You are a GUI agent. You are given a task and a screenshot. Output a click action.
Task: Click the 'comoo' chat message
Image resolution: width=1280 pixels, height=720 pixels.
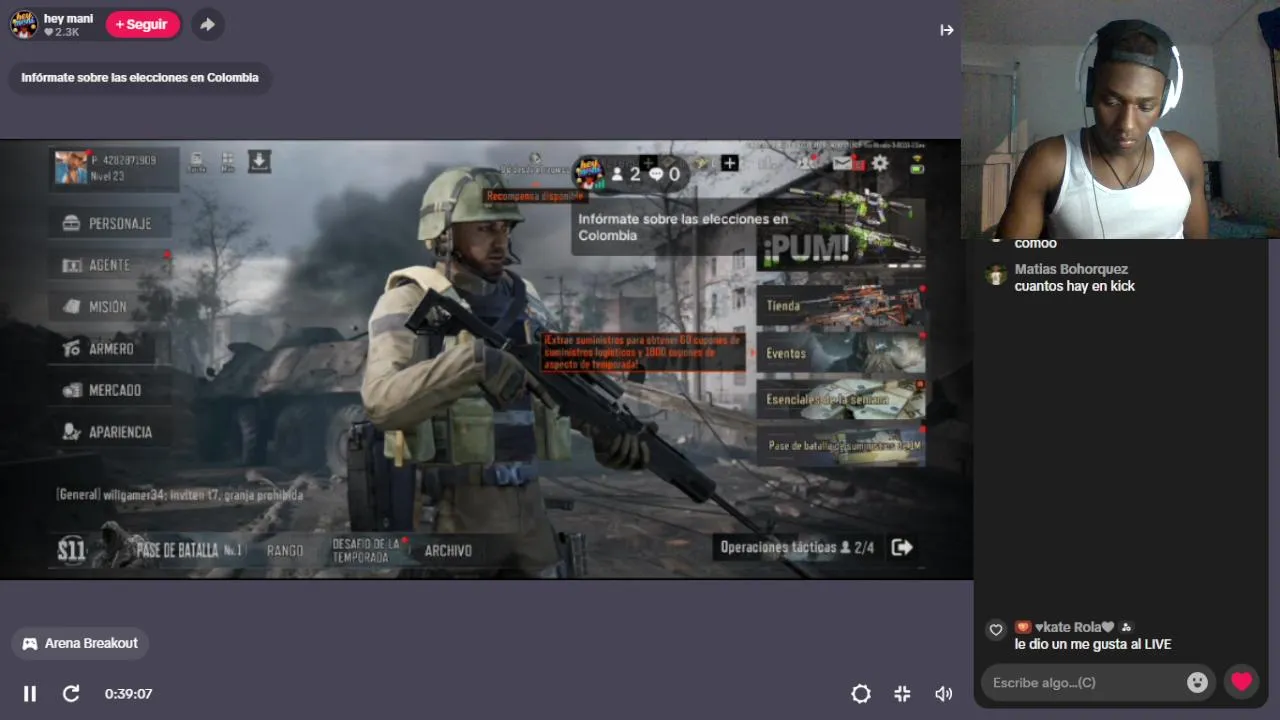1035,243
